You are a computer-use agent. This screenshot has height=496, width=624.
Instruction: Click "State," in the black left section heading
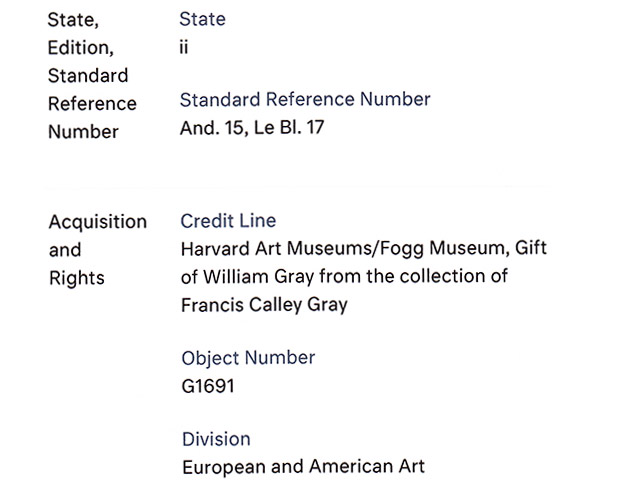click(x=73, y=19)
